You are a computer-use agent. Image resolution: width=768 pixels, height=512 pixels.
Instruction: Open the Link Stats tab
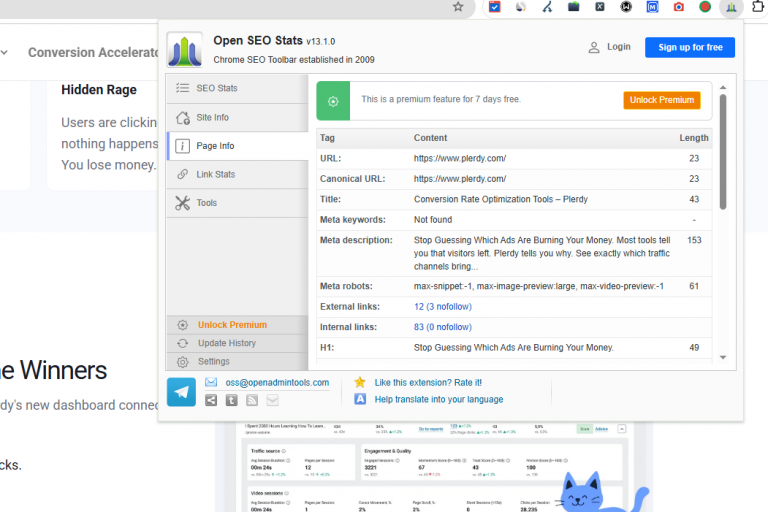point(237,174)
